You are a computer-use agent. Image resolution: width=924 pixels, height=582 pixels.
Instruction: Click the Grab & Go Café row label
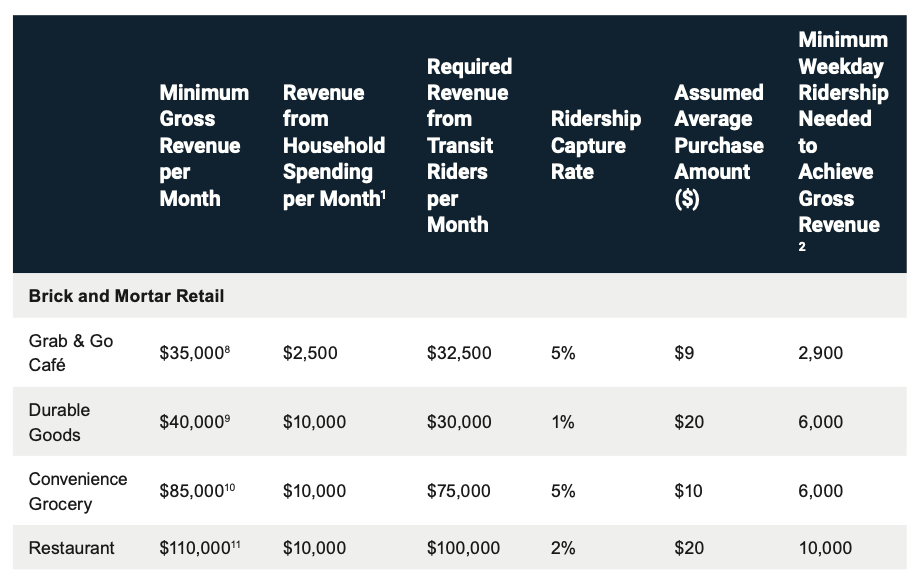click(71, 353)
